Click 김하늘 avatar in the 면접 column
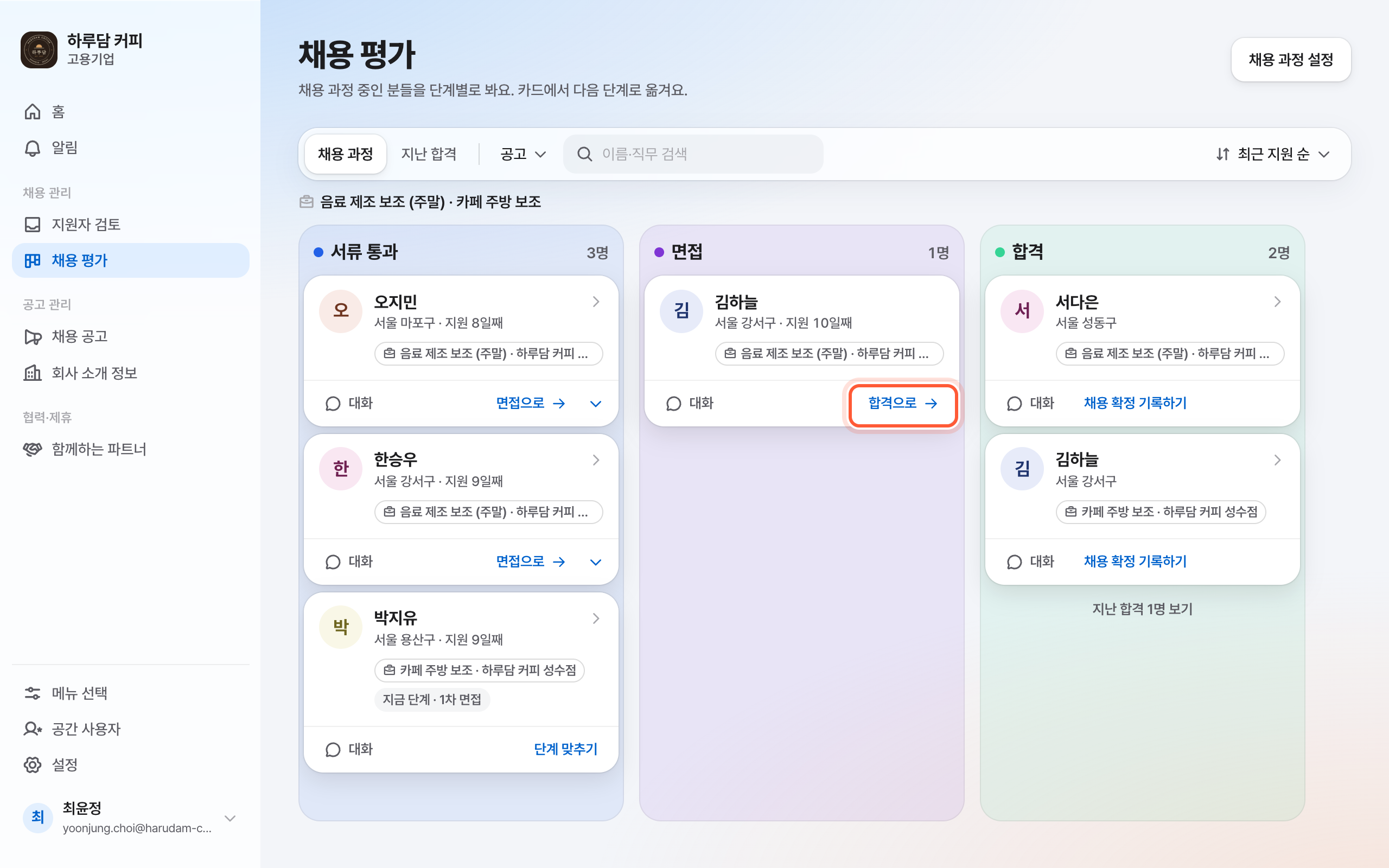The width and height of the screenshot is (1389, 868). pyautogui.click(x=681, y=311)
